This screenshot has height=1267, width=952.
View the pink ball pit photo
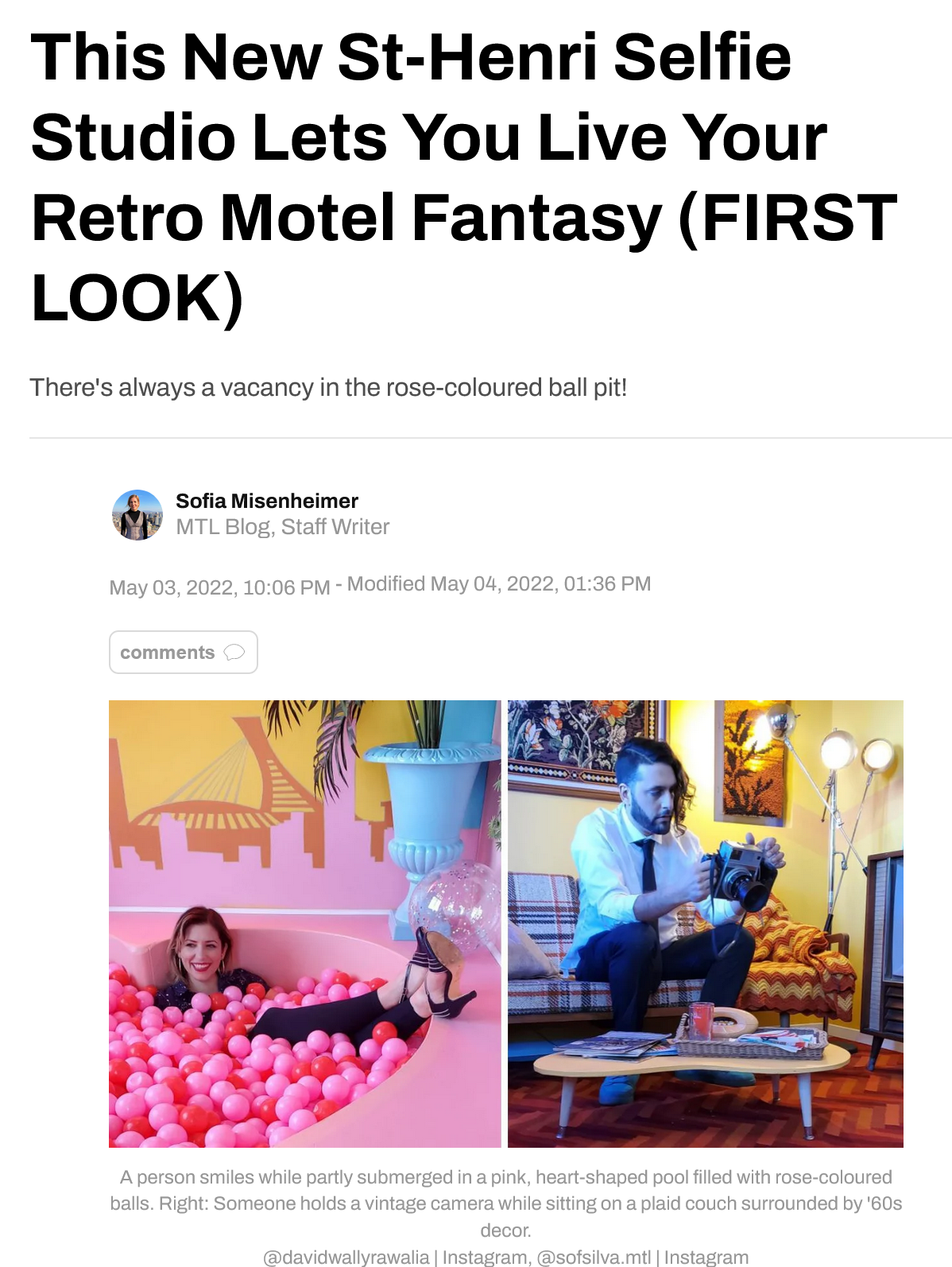point(305,924)
